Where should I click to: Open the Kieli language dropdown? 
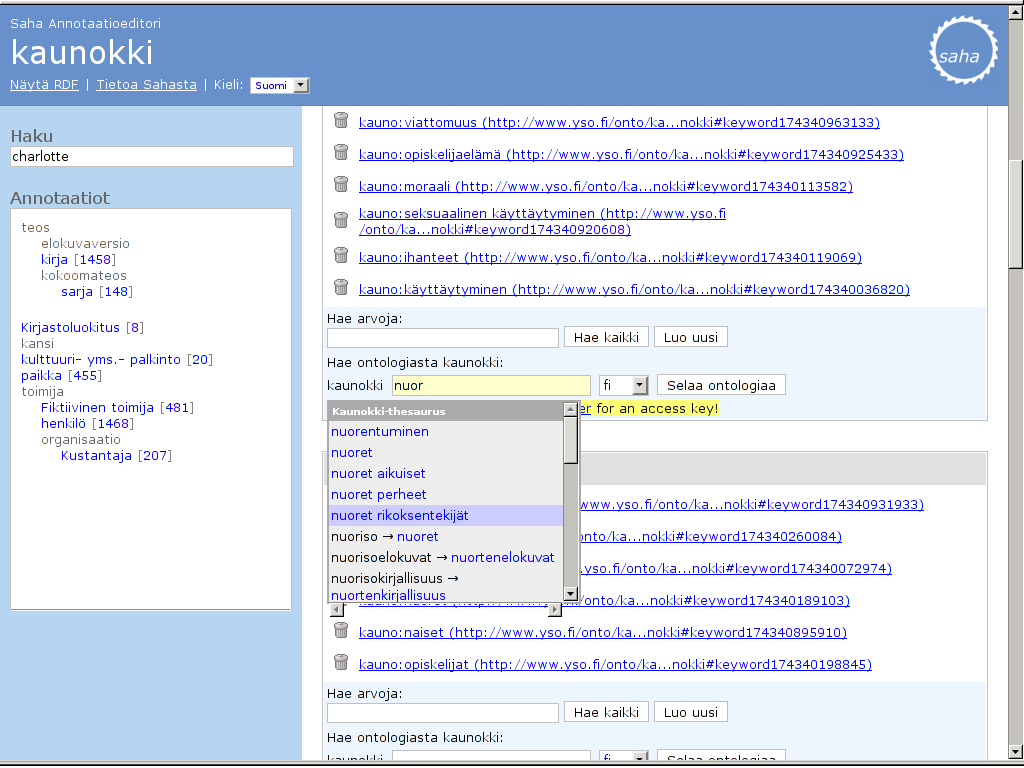[x=280, y=86]
